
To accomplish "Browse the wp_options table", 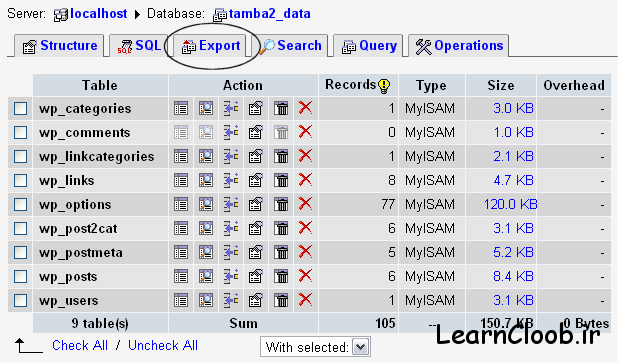I will [181, 205].
